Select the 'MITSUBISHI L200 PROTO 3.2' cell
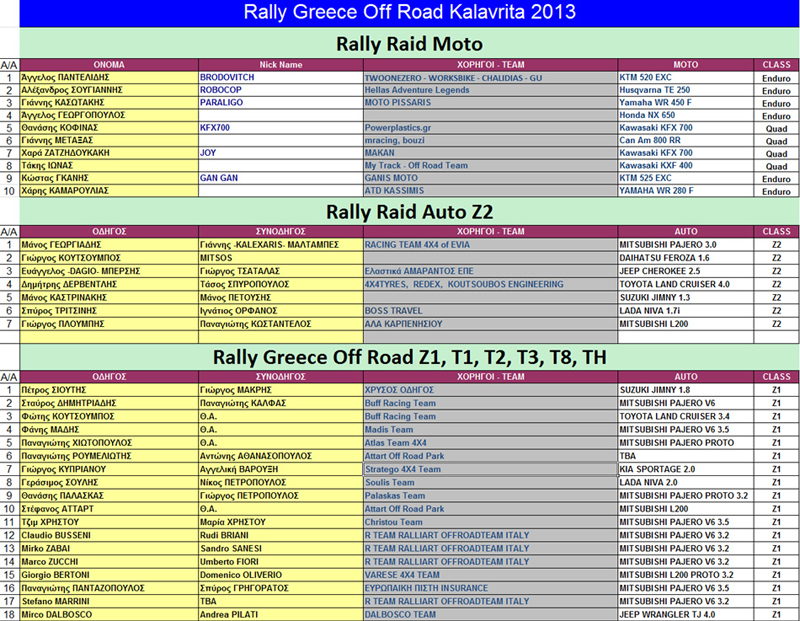The image size is (800, 621). coord(686,575)
